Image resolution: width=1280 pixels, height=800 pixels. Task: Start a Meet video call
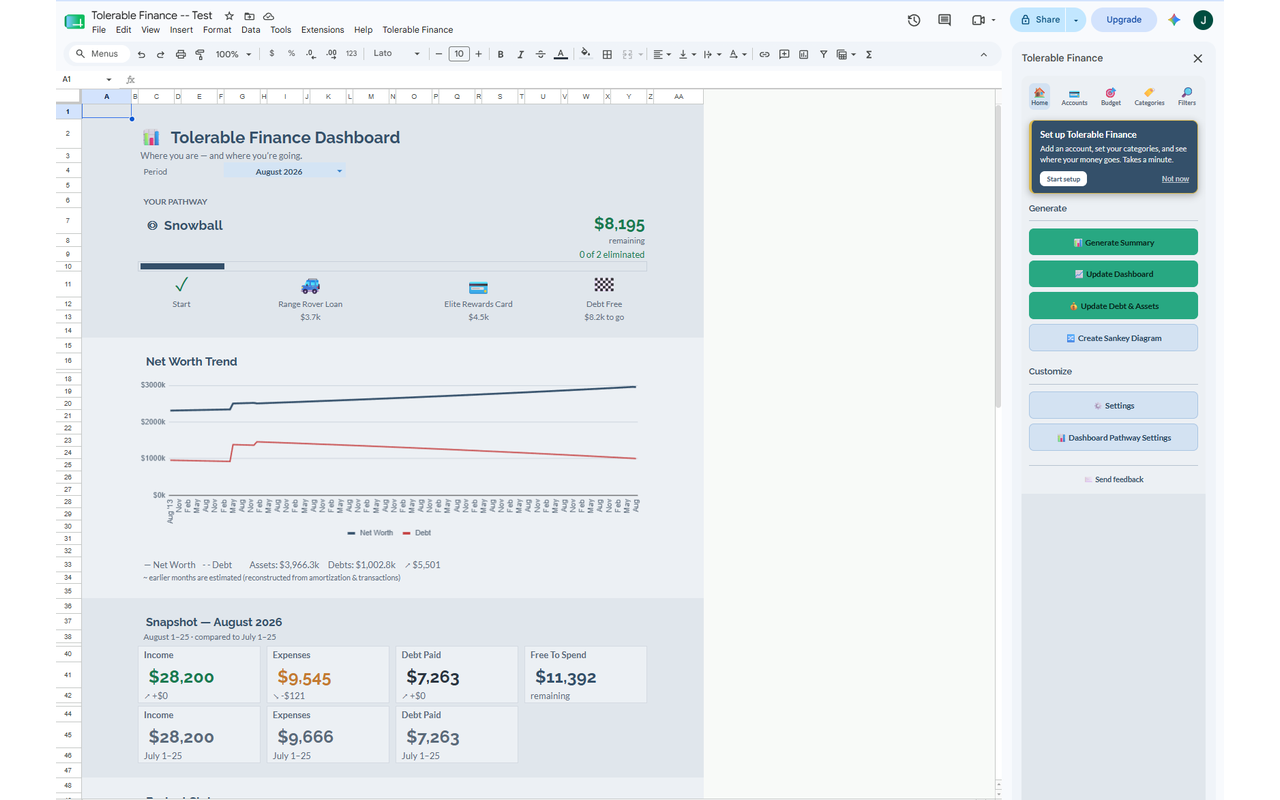coord(978,20)
